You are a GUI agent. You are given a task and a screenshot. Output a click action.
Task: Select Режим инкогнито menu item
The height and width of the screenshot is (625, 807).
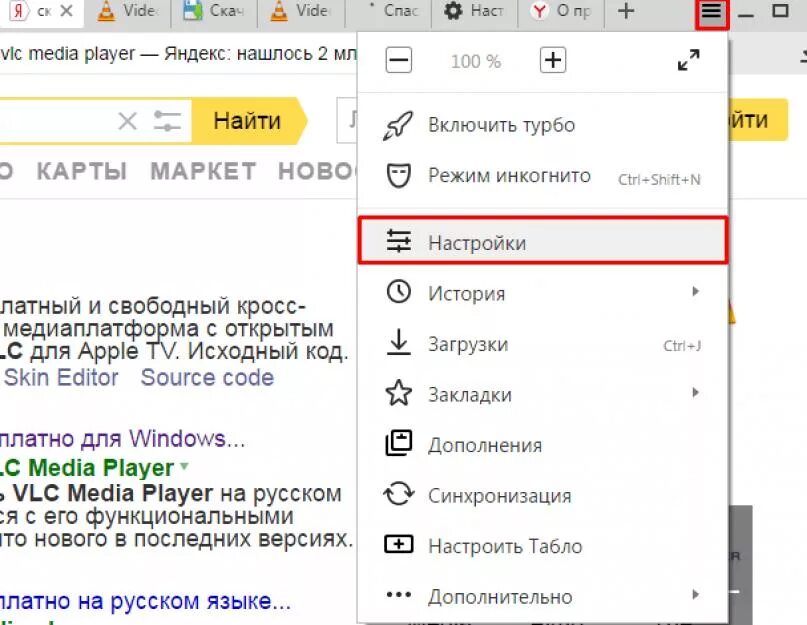[543, 176]
